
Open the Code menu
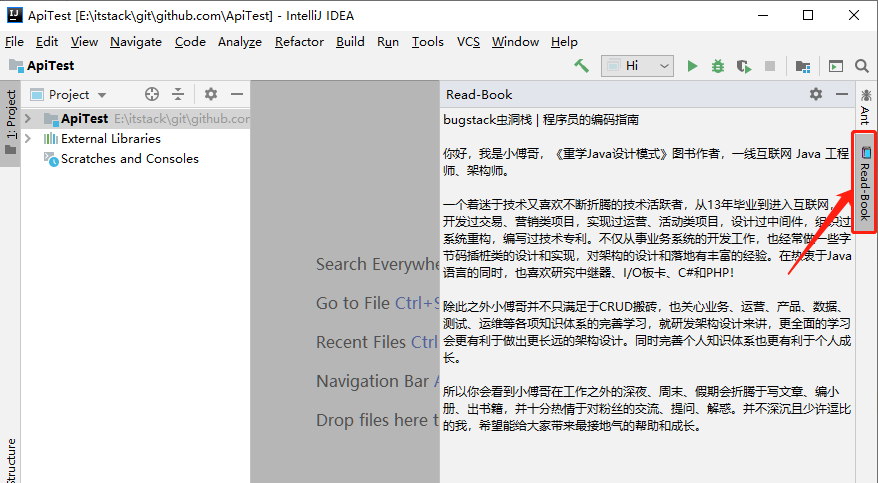[x=190, y=41]
